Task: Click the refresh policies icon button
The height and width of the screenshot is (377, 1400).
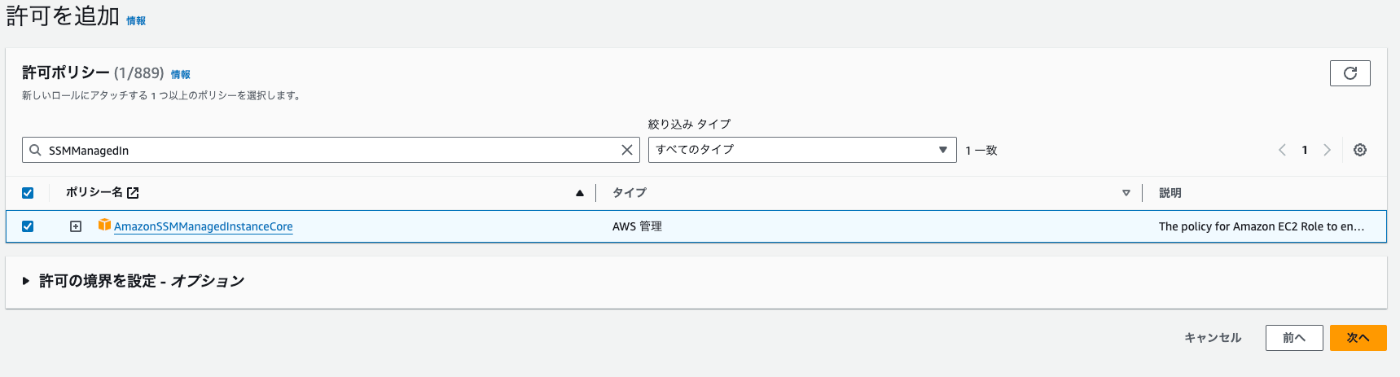Action: tap(1350, 73)
